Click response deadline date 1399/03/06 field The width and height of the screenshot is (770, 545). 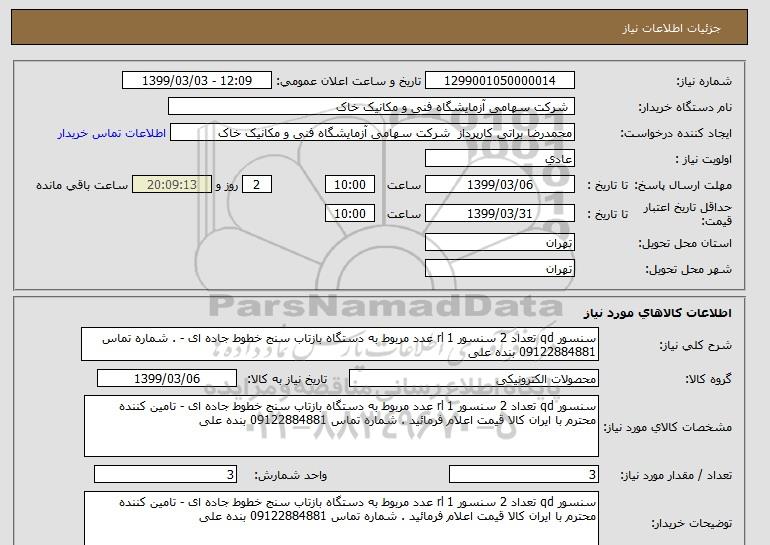499,185
